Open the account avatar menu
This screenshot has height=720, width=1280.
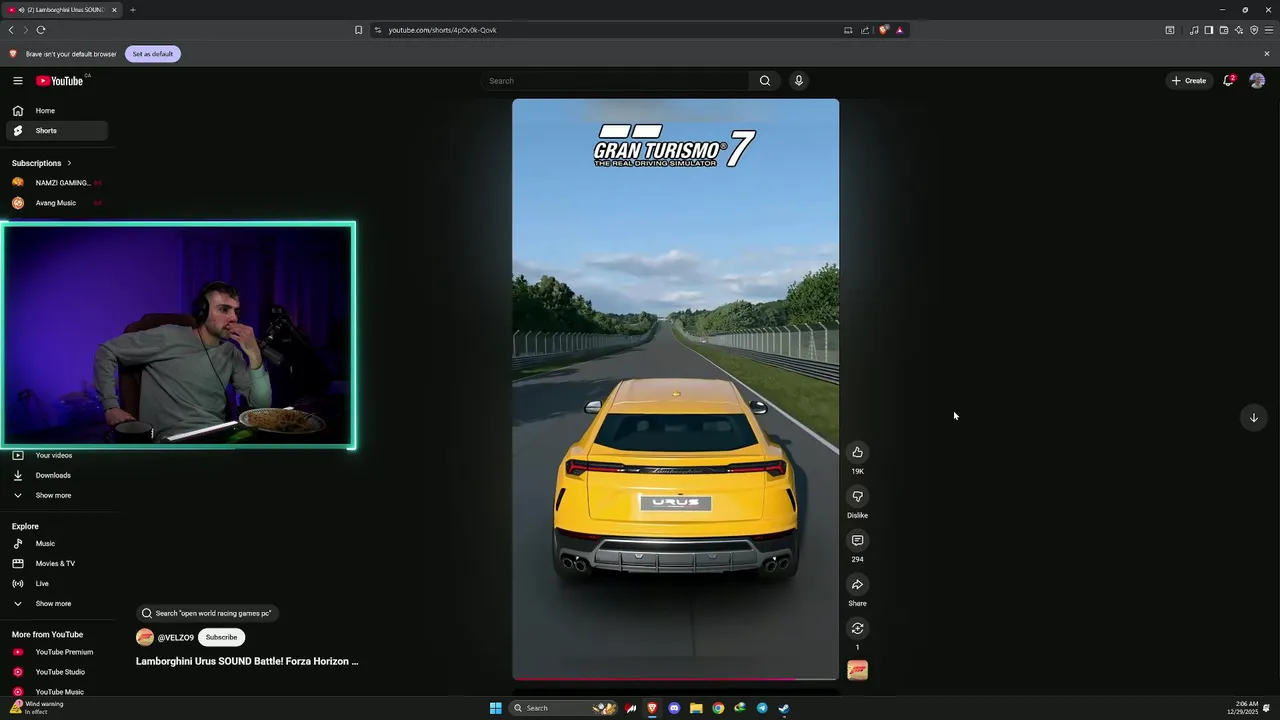coord(1257,81)
